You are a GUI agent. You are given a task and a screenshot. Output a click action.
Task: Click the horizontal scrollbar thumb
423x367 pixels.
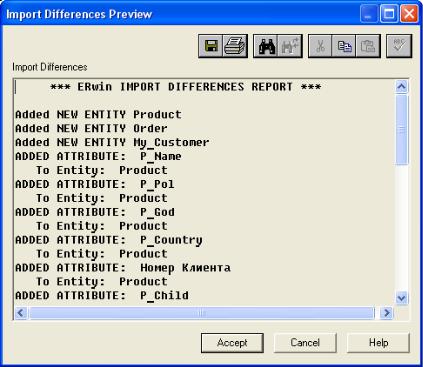point(201,313)
